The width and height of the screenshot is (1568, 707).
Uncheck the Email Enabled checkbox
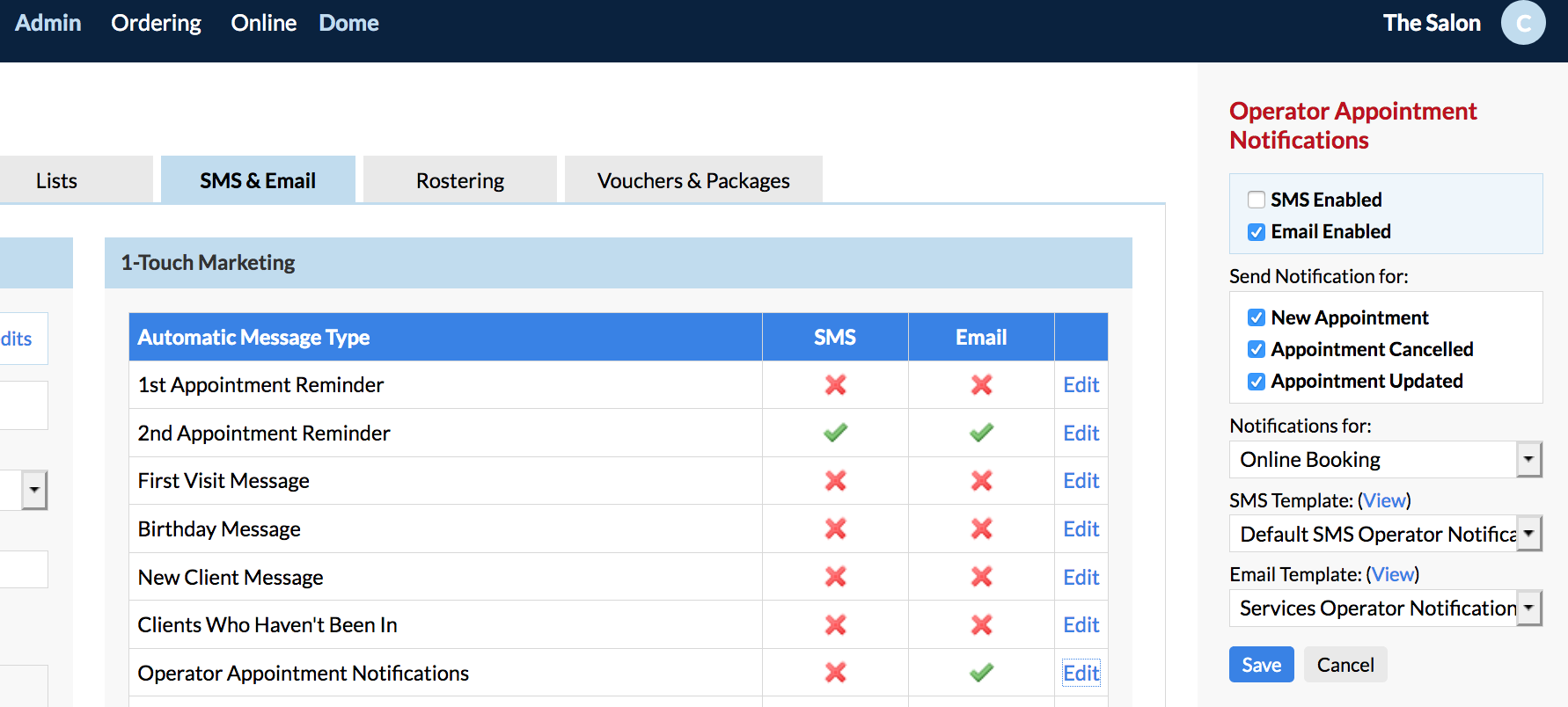[1257, 232]
